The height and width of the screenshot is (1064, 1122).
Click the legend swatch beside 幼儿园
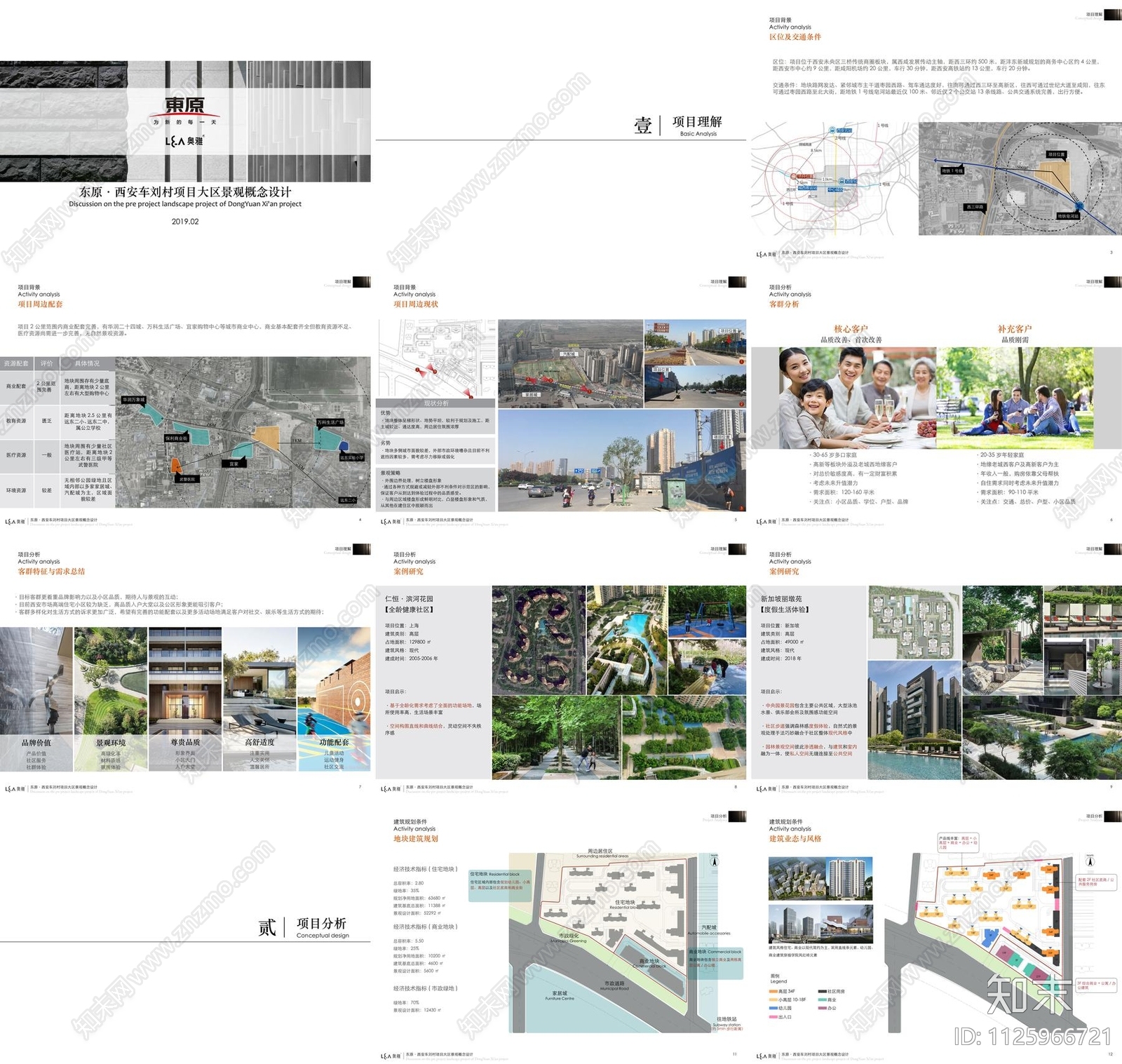click(773, 1009)
